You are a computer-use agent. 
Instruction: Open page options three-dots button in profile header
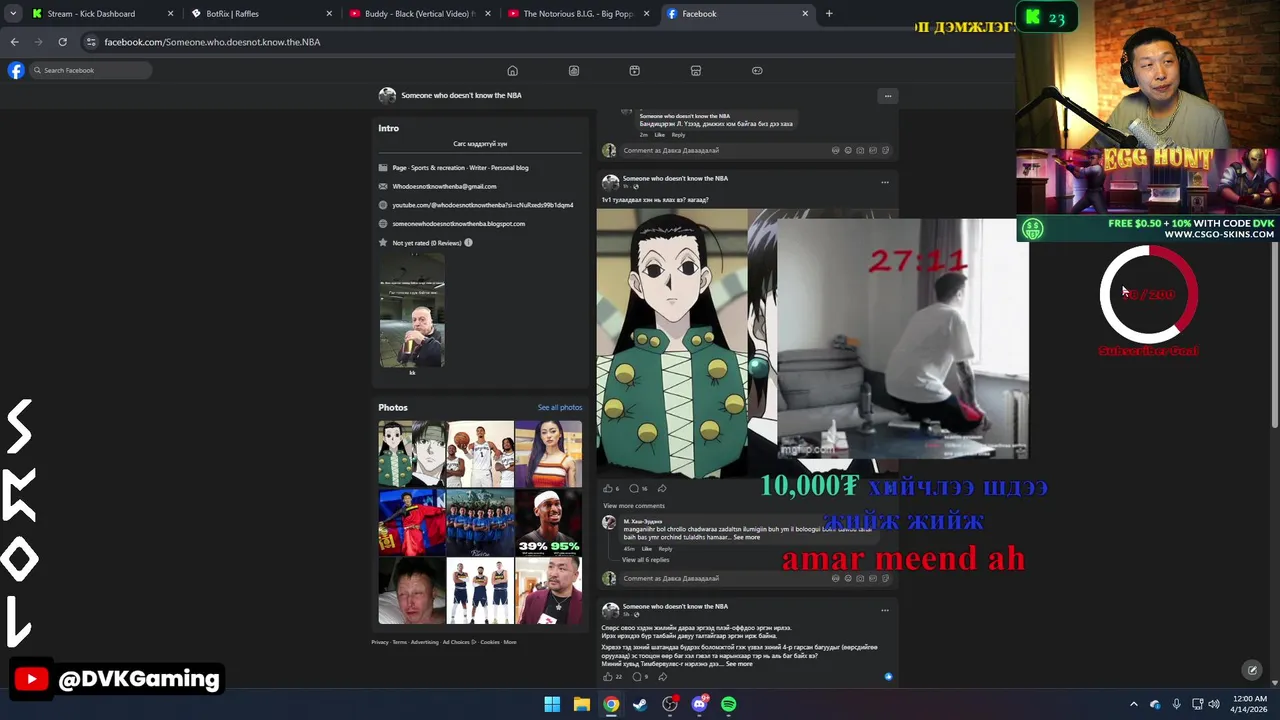tap(887, 96)
